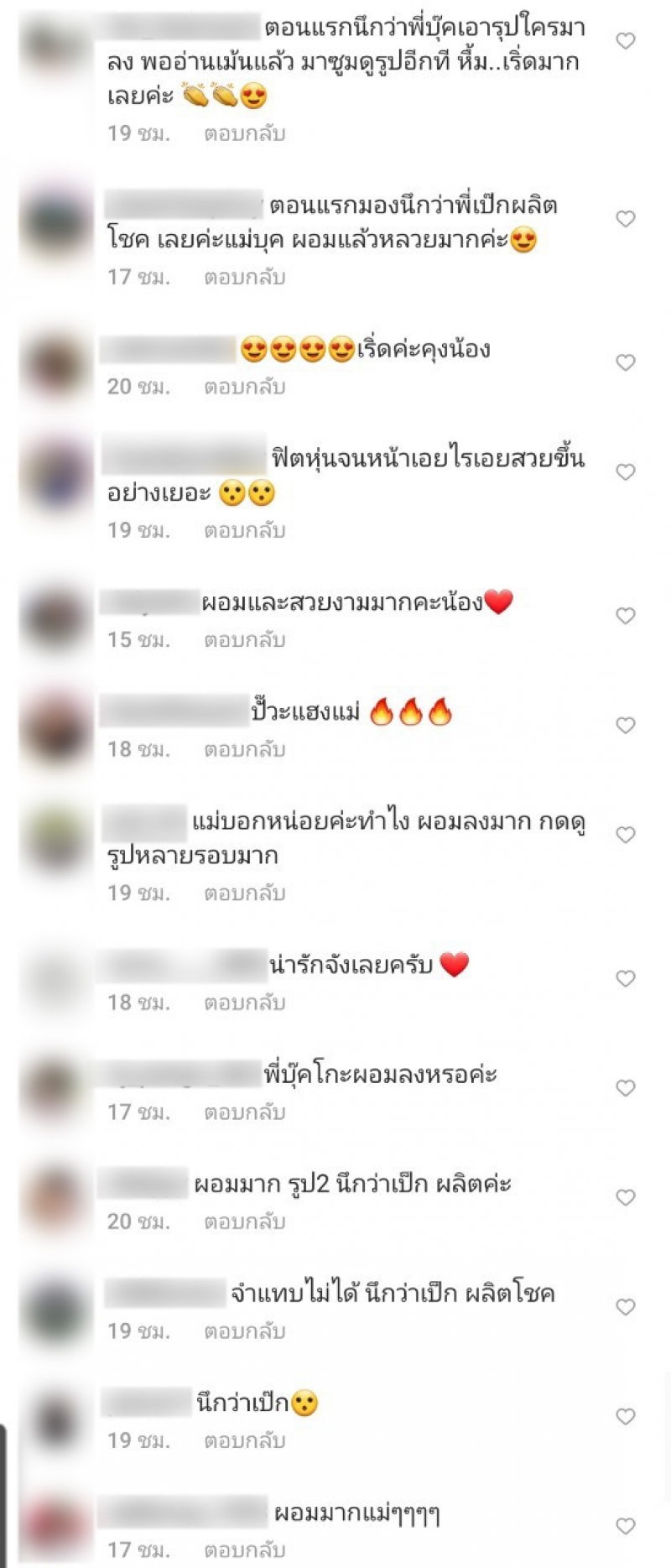
Task: Like the ผอมมากแม่ๆๆๆๆ comment
Action: 626,1527
